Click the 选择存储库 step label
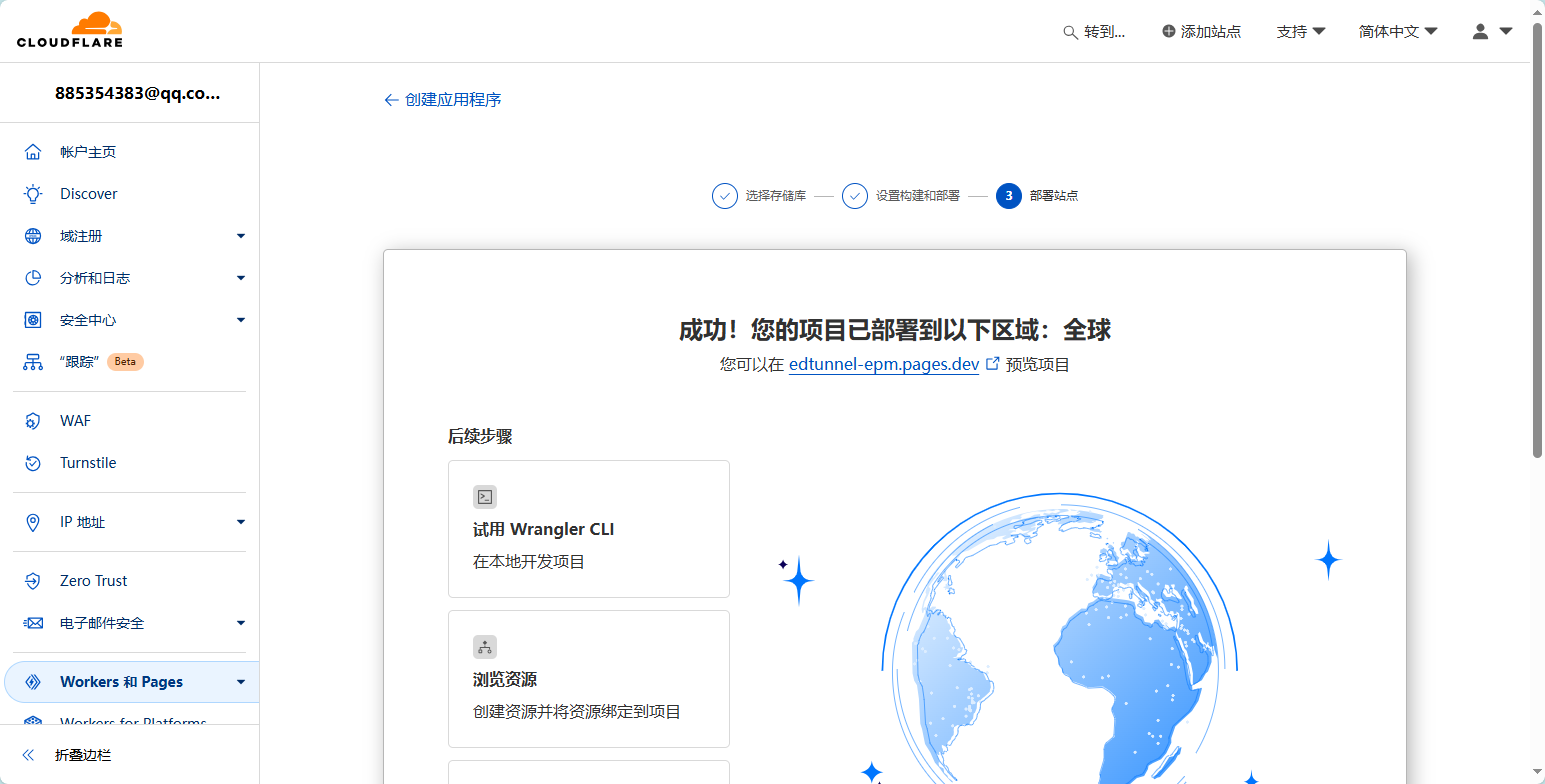This screenshot has width=1545, height=784. point(776,196)
